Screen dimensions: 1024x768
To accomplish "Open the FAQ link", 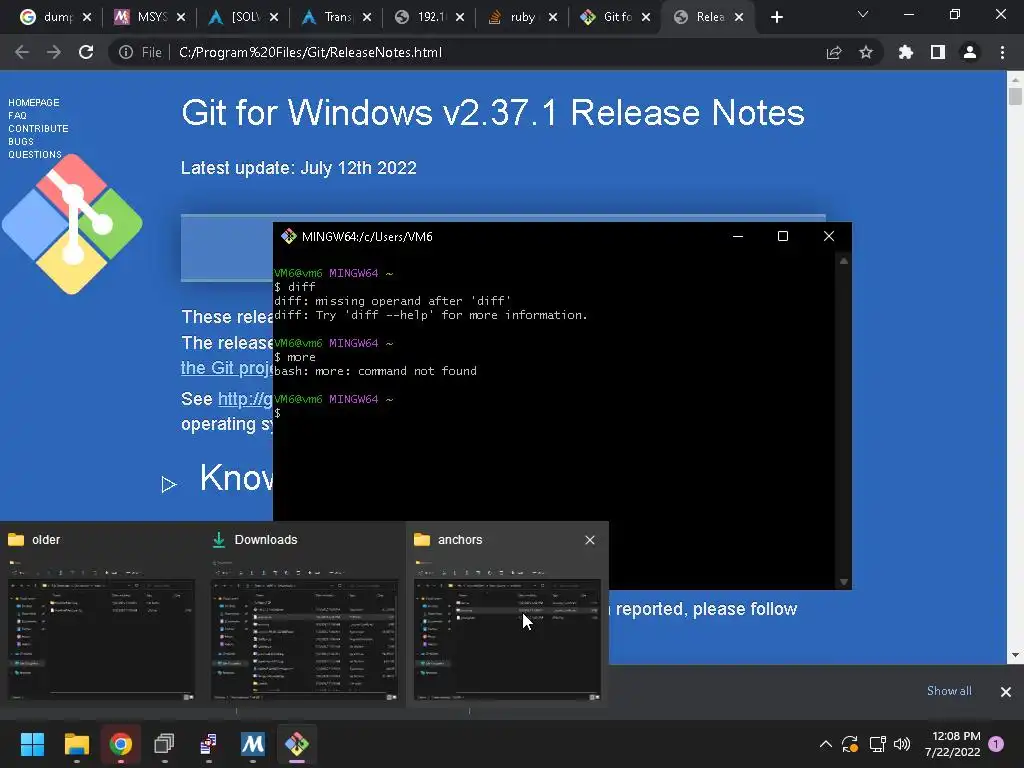I will (17, 116).
